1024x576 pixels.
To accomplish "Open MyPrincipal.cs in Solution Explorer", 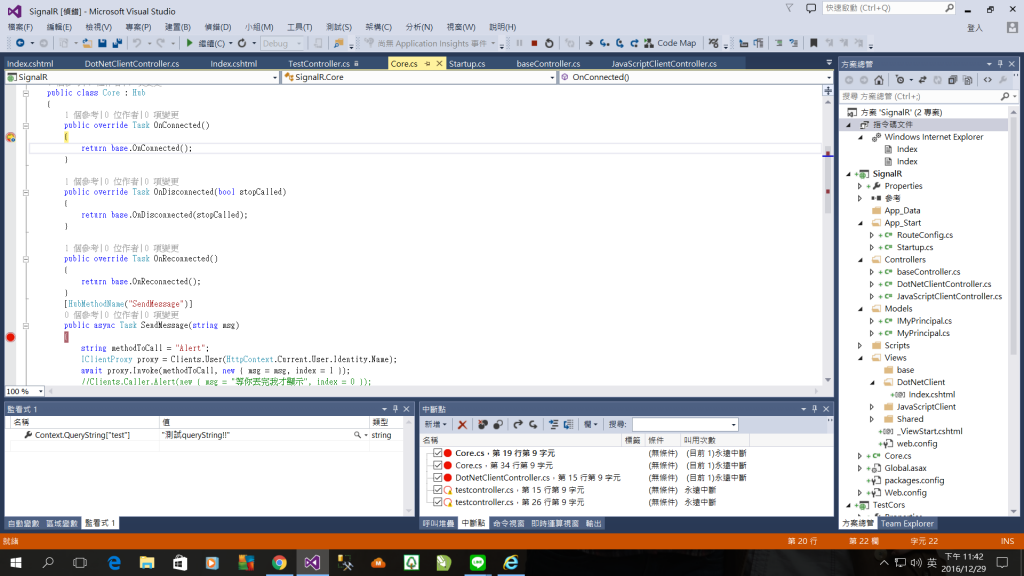I will 923,333.
